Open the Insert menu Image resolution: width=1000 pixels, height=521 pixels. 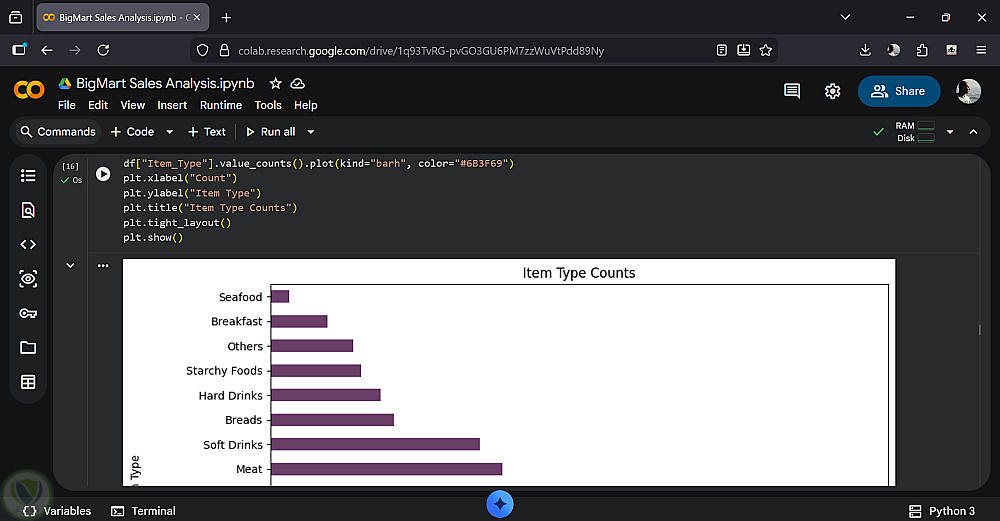click(172, 105)
